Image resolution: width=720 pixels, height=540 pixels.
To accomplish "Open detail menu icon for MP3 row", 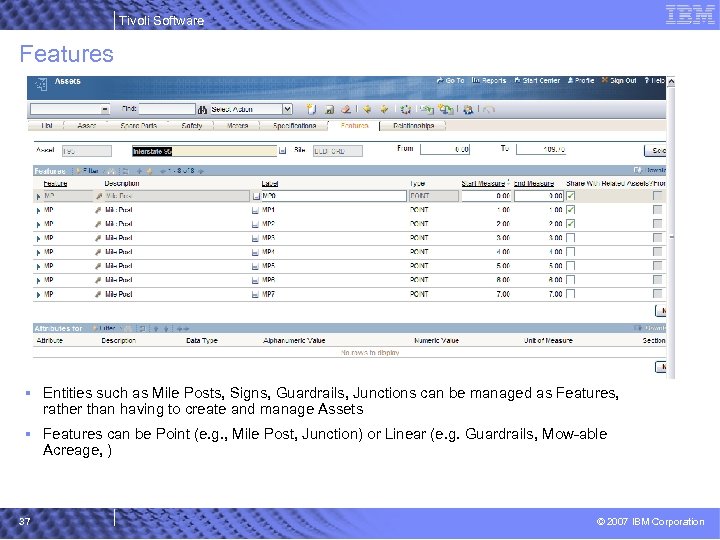I will coord(98,238).
